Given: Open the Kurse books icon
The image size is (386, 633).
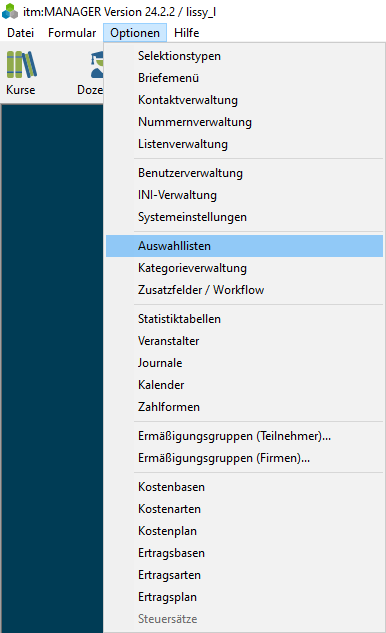Looking at the screenshot, I should (x=21, y=65).
